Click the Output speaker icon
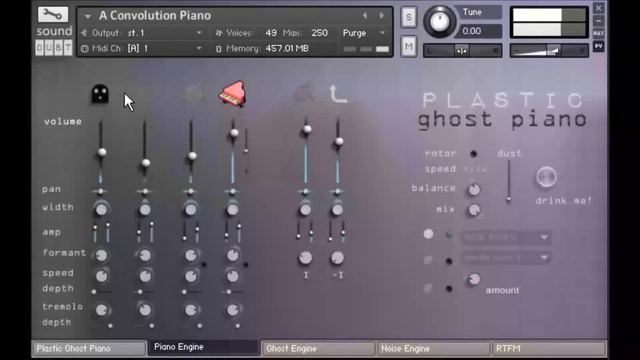 pos(84,33)
